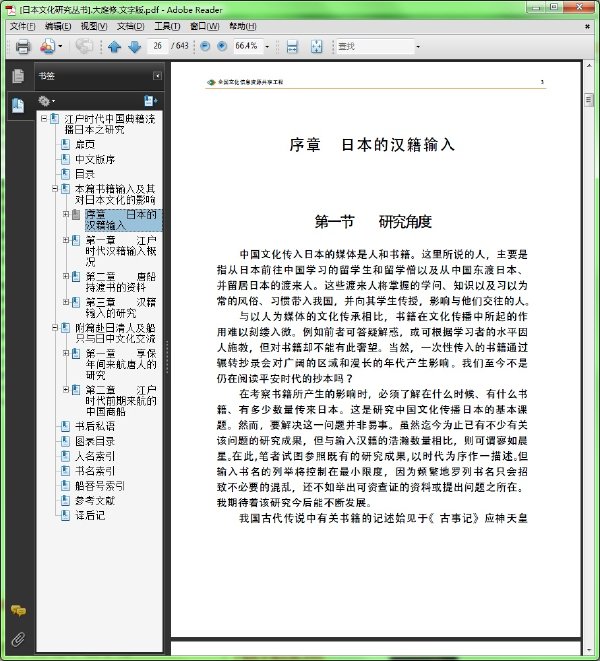This screenshot has height=661, width=600.
Task: Toggle the bookmarks panel icon in sidebar
Action: point(18,105)
